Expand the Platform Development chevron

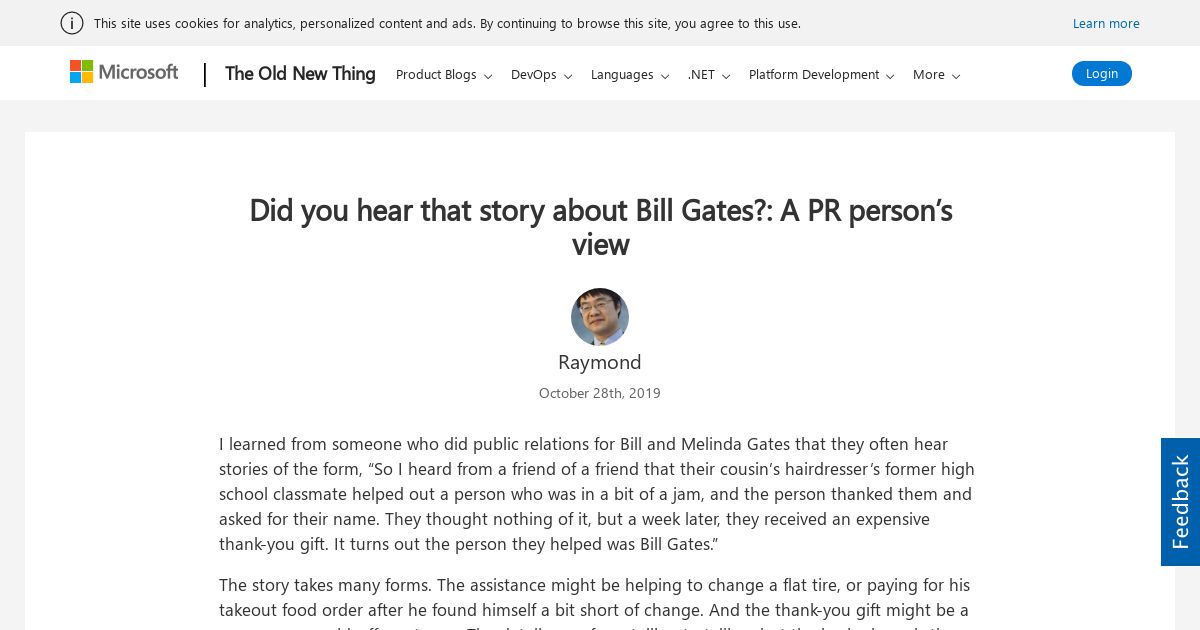tap(890, 76)
